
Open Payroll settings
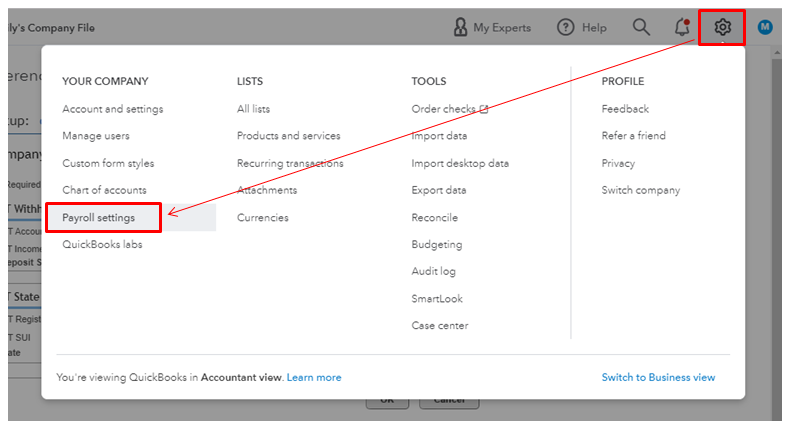pos(99,218)
